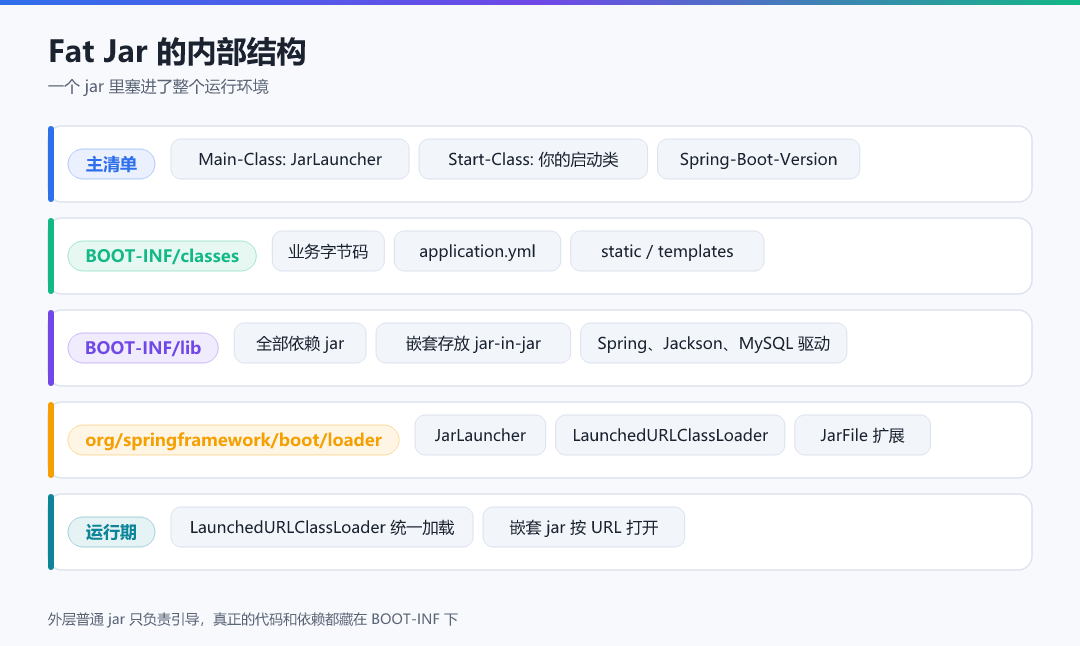The height and width of the screenshot is (646, 1080).
Task: Click the LaunchedURLClassLoader chip in loader row
Action: 670,435
